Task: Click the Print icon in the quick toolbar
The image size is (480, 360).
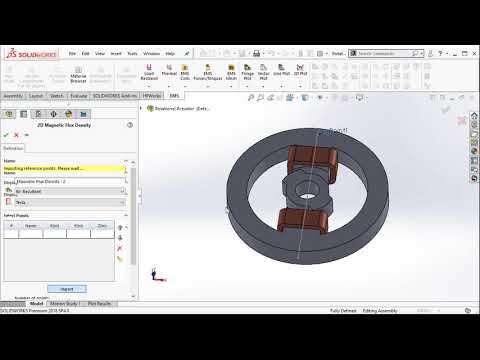Action: click(x=256, y=53)
